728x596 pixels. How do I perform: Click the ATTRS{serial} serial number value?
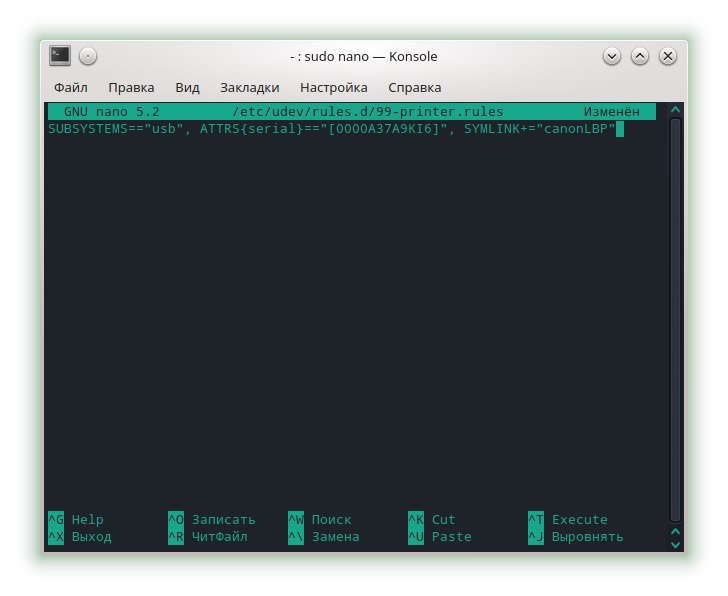click(384, 129)
